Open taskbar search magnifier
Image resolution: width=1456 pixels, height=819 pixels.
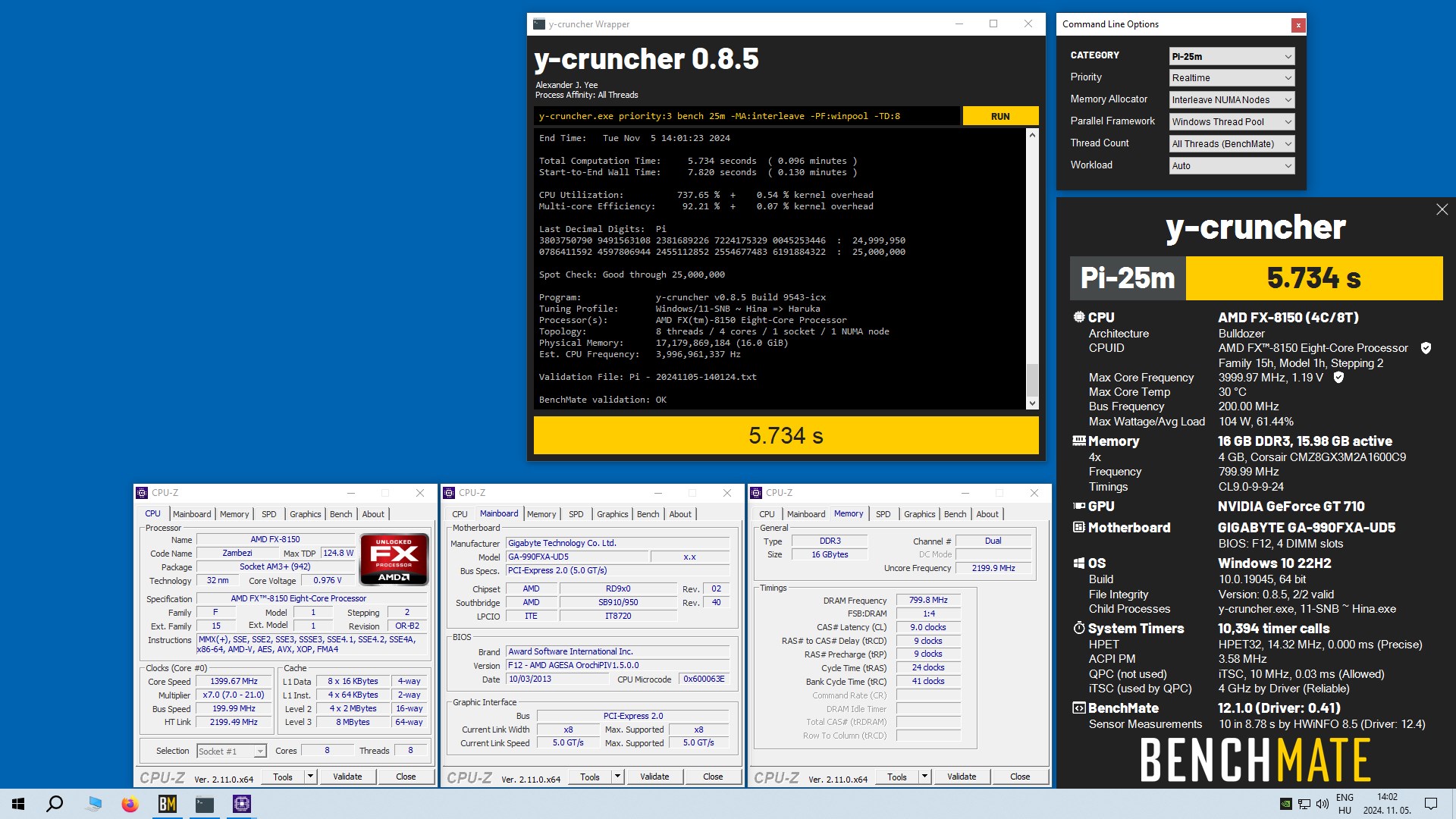(x=55, y=804)
